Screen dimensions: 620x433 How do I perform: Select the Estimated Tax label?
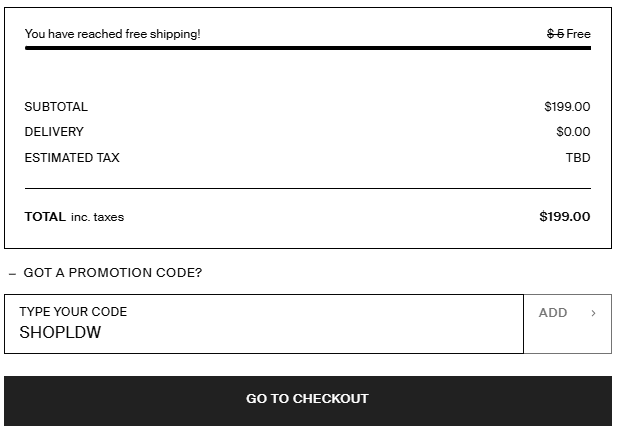pyautogui.click(x=72, y=158)
